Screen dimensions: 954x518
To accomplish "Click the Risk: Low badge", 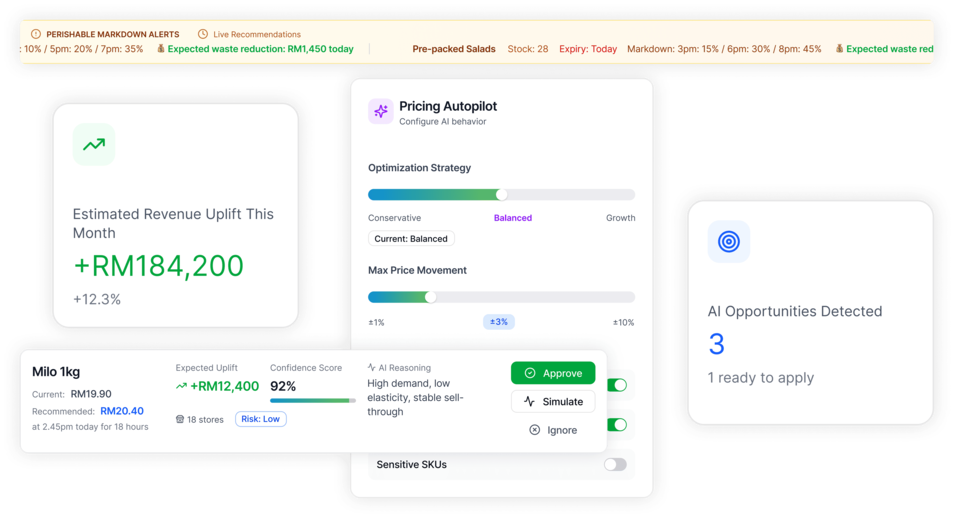I will click(261, 419).
